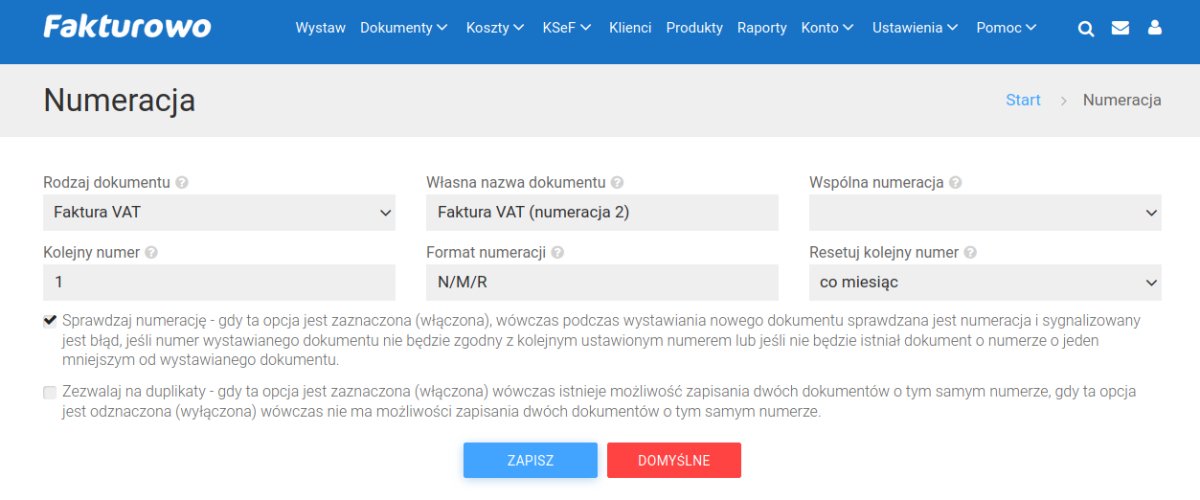Open the user profile icon
This screenshot has height=500, width=1200.
1155,28
